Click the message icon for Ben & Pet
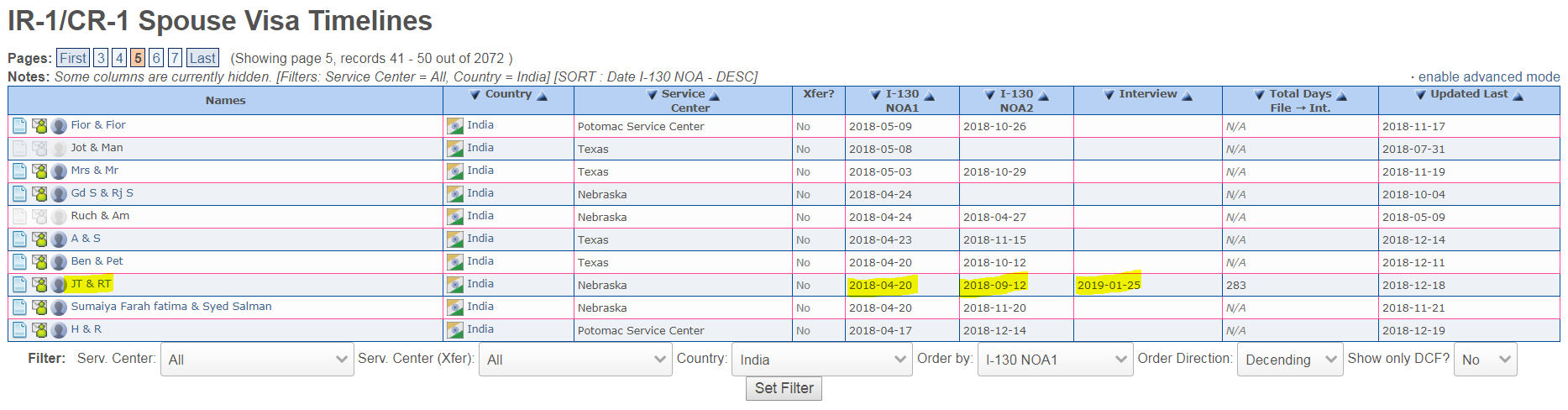 pyautogui.click(x=39, y=262)
